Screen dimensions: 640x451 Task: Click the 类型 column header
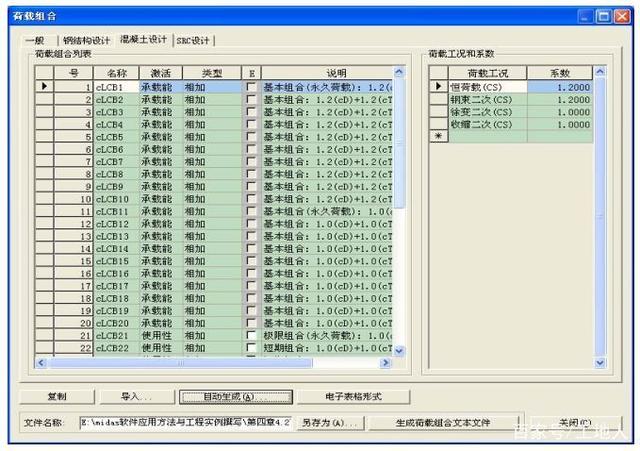212,73
